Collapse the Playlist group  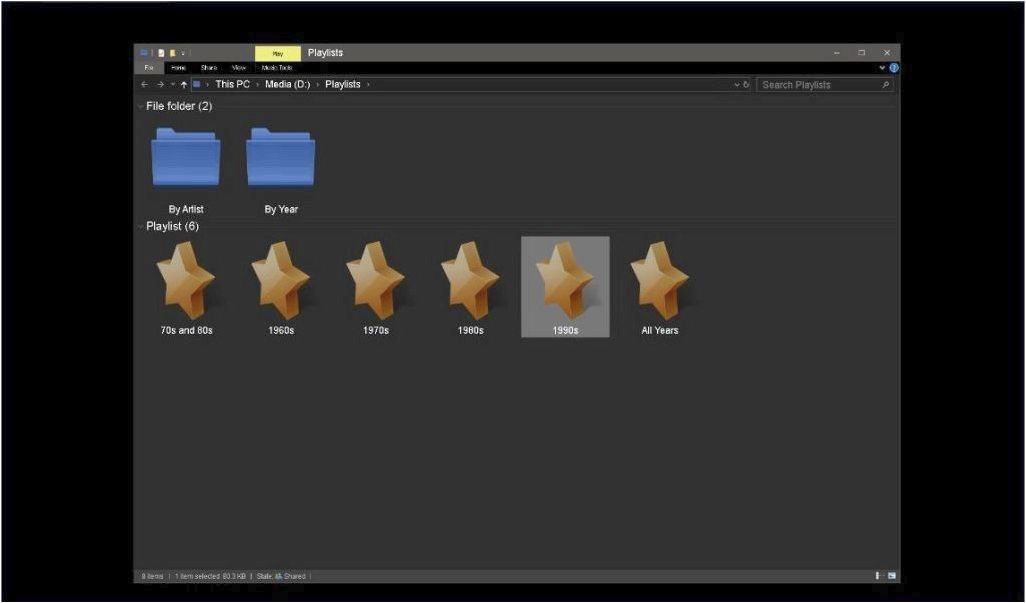[x=141, y=227]
